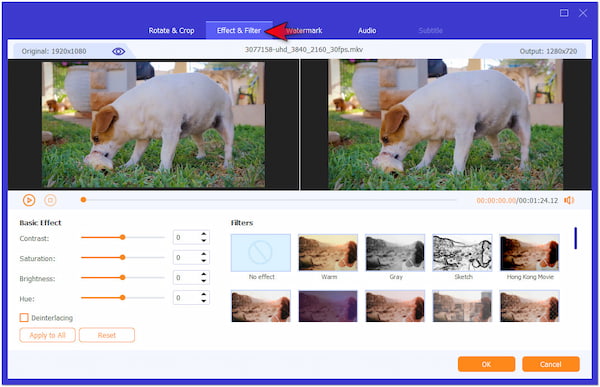Viewport: 600px width, 387px height.
Task: Increase Brightness with up arrow
Action: point(204,274)
